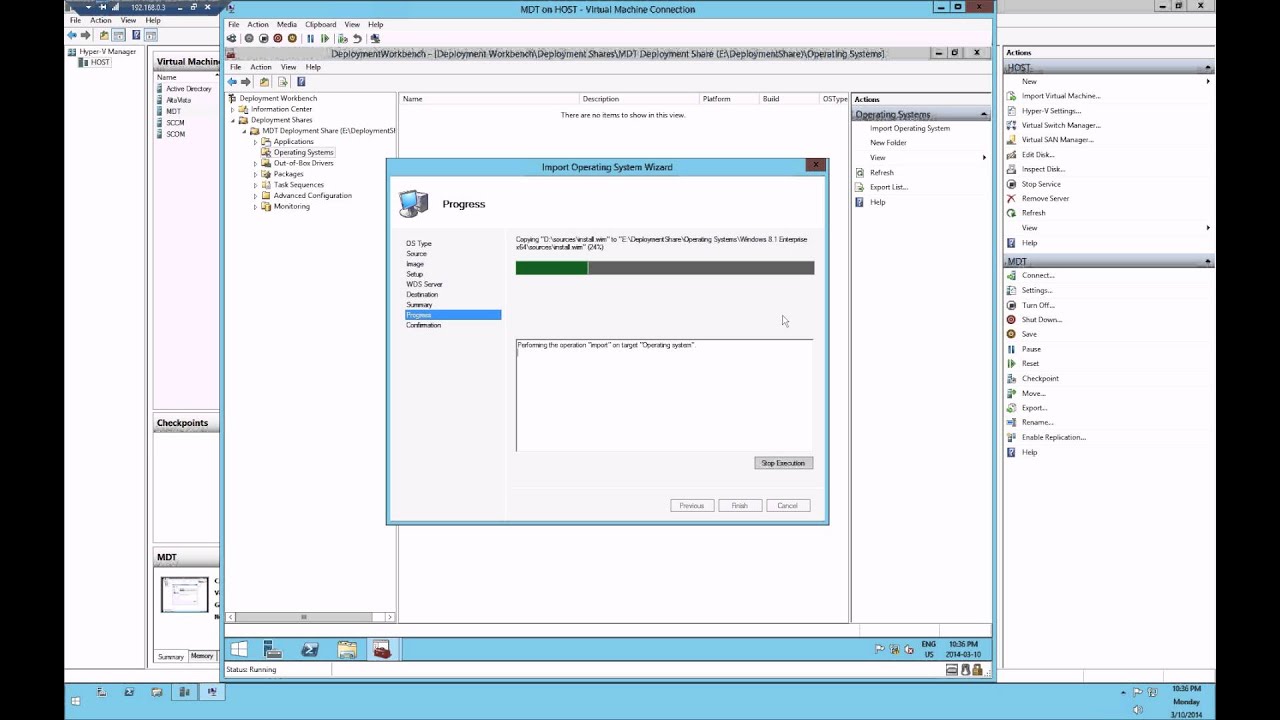The height and width of the screenshot is (720, 1280).
Task: Reset the VM using the green toolbar icon
Action: click(x=325, y=38)
